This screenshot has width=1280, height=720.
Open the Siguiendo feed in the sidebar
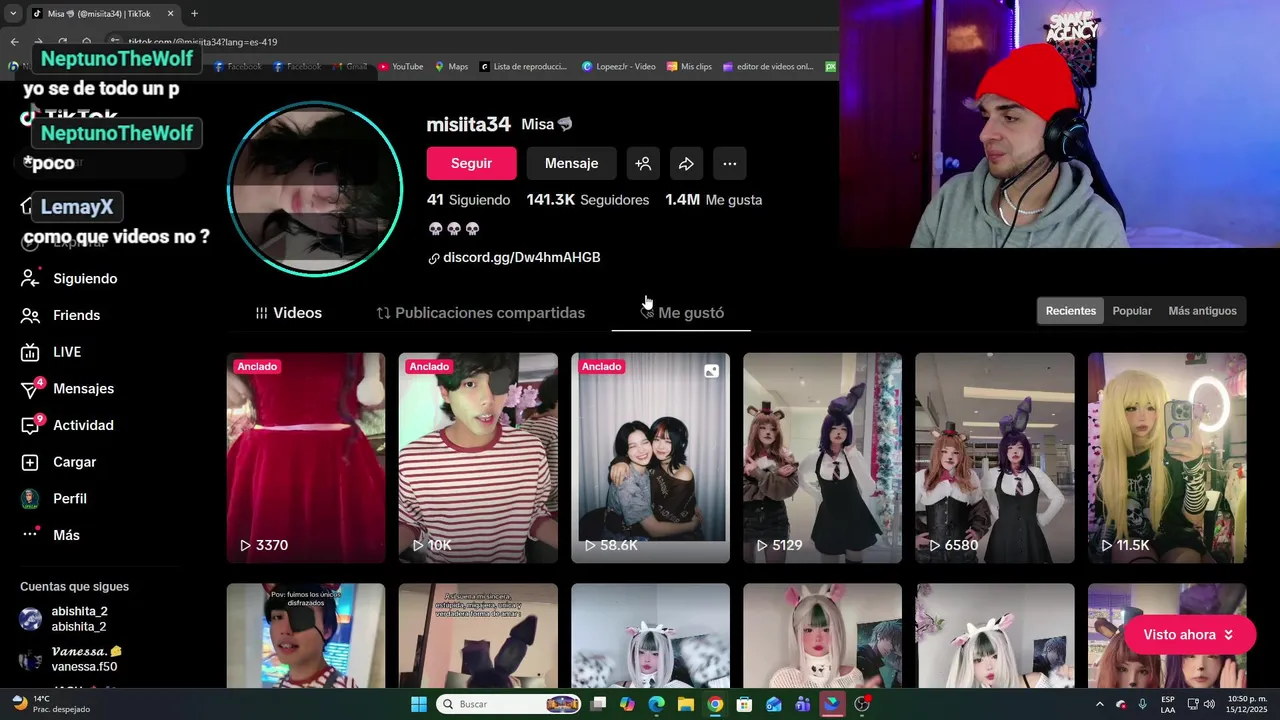[70, 279]
